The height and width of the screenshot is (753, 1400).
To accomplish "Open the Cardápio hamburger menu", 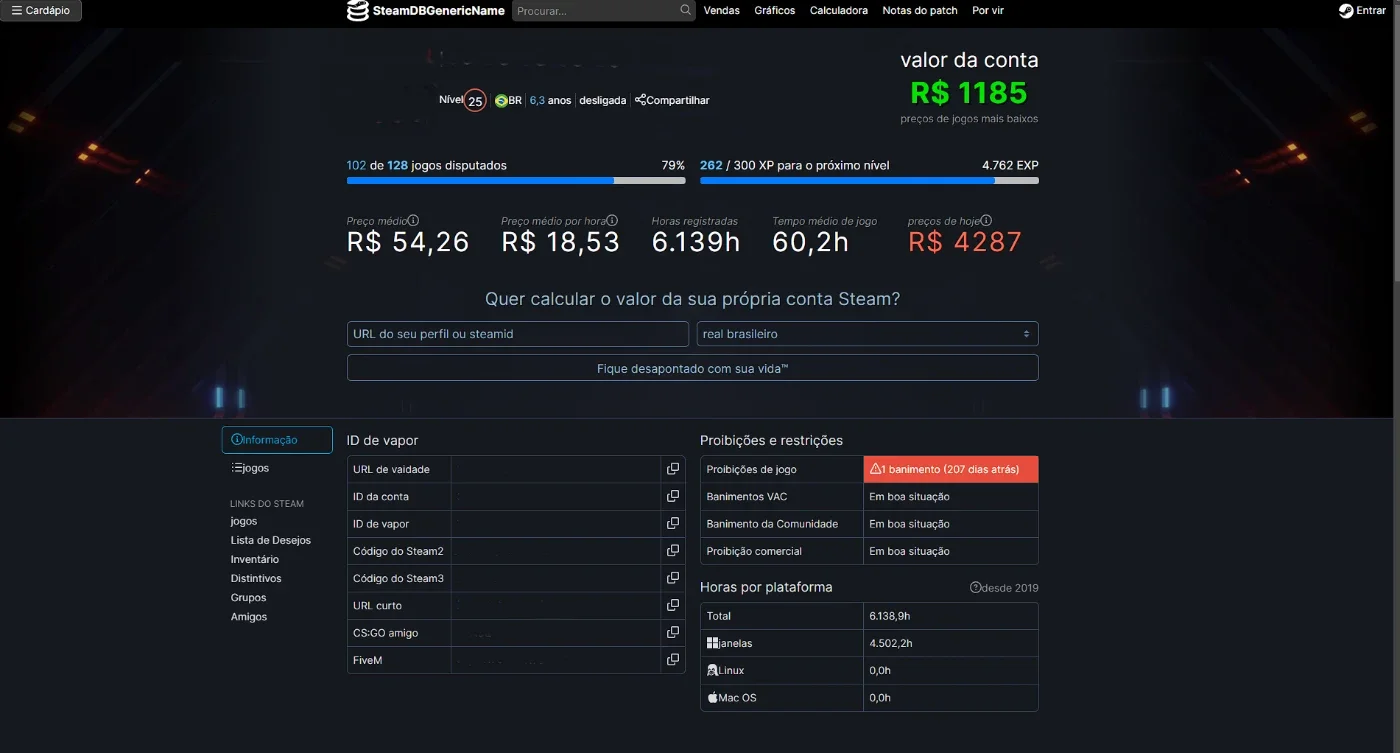I will pyautogui.click(x=41, y=11).
